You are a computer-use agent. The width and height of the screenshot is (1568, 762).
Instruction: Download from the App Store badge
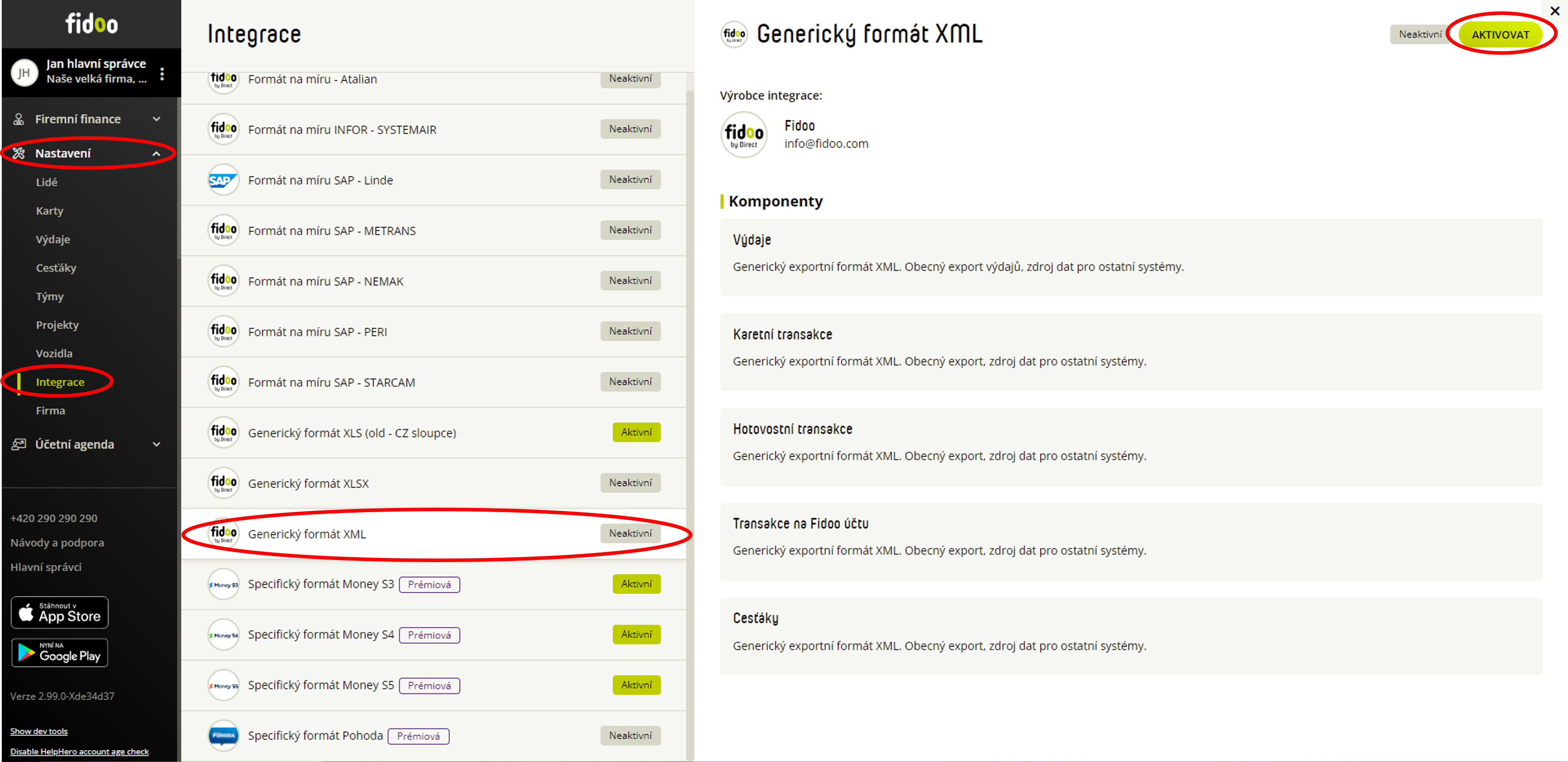click(60, 612)
